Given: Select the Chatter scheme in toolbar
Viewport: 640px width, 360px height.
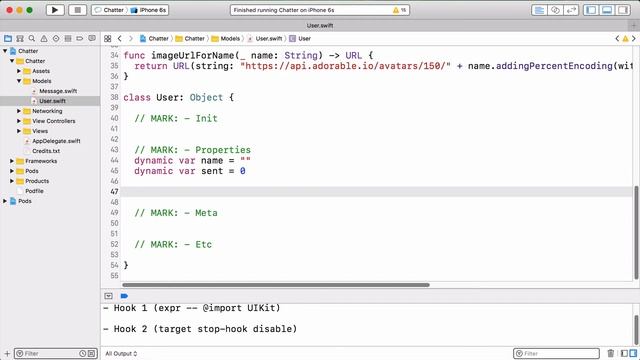Looking at the screenshot, I should click(109, 10).
